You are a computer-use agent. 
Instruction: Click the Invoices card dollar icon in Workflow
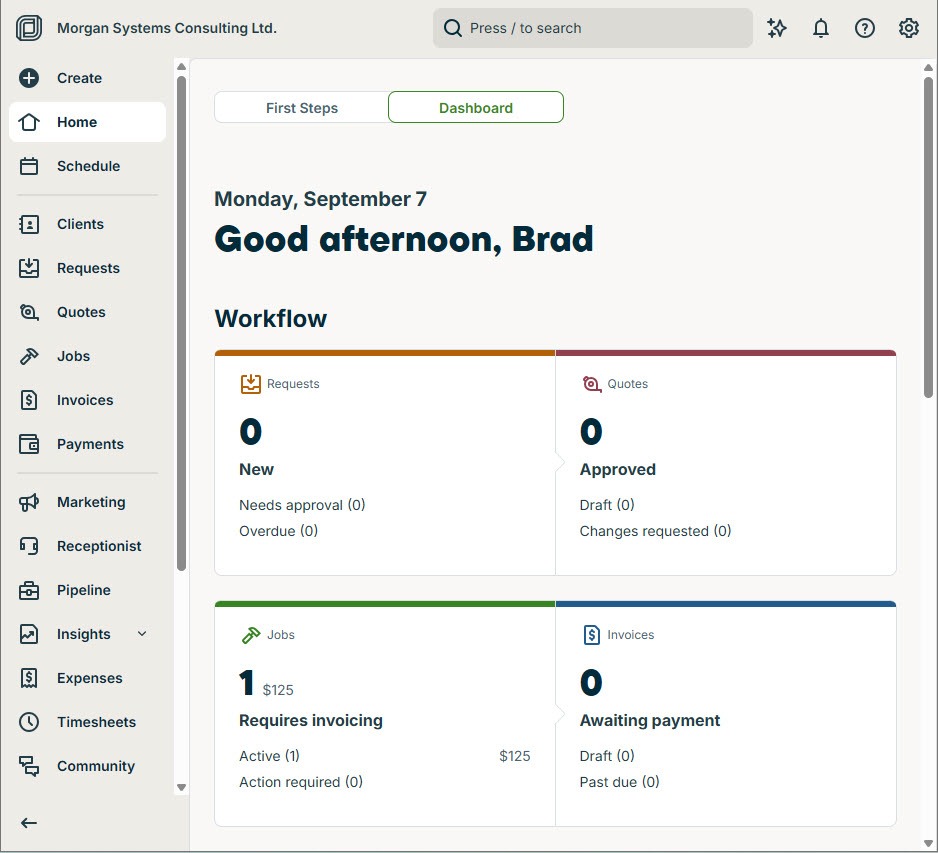[591, 635]
